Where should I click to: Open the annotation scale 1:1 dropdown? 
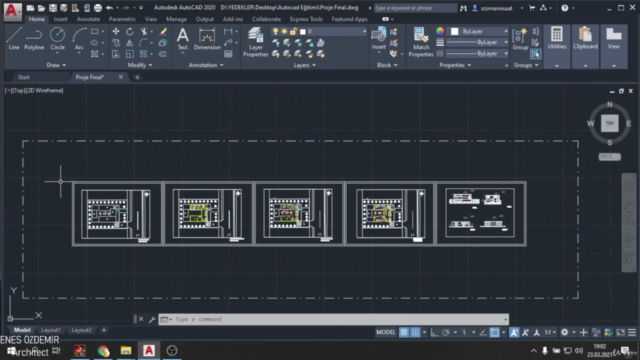pyautogui.click(x=550, y=332)
